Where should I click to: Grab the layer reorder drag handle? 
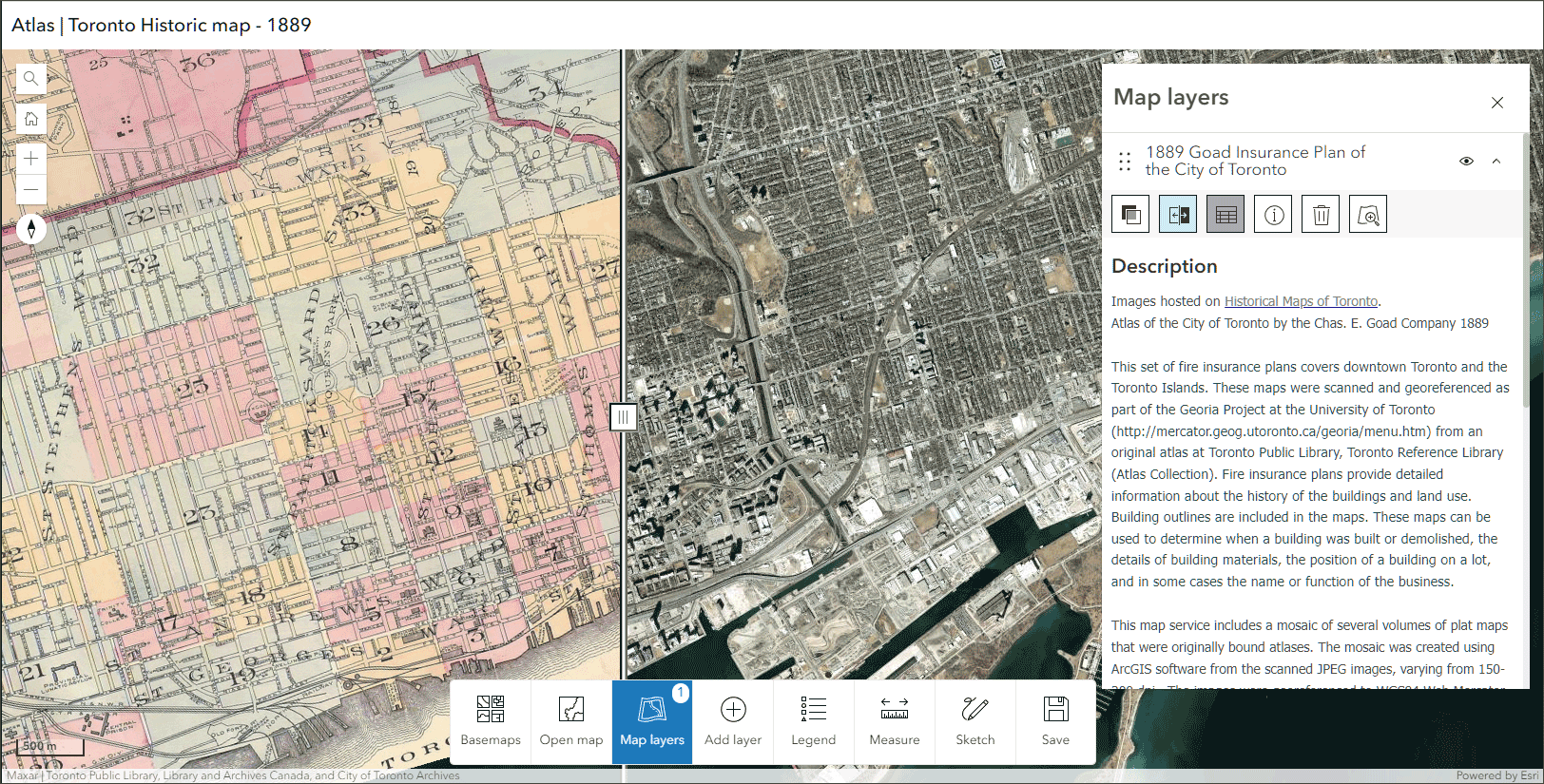pos(1125,162)
